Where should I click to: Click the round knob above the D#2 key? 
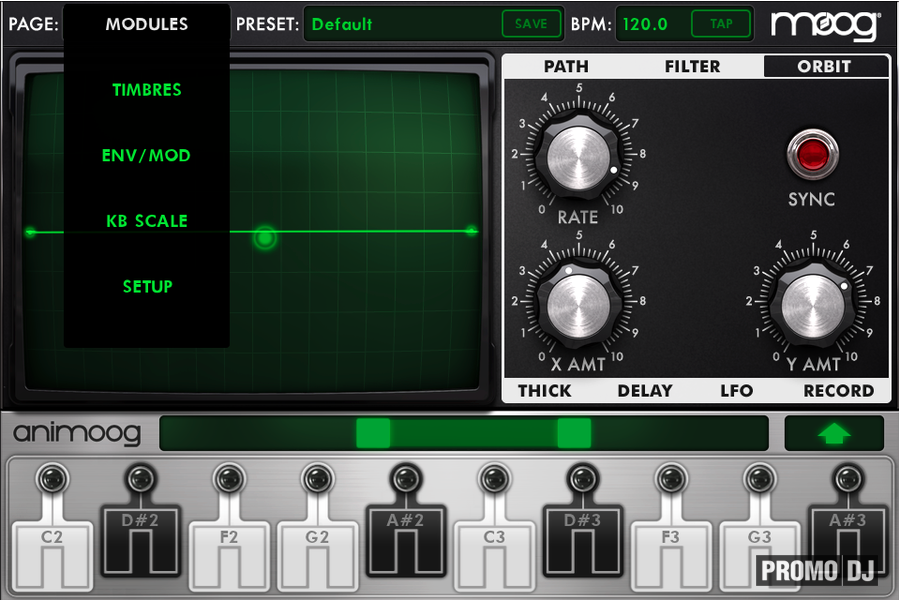click(x=140, y=478)
